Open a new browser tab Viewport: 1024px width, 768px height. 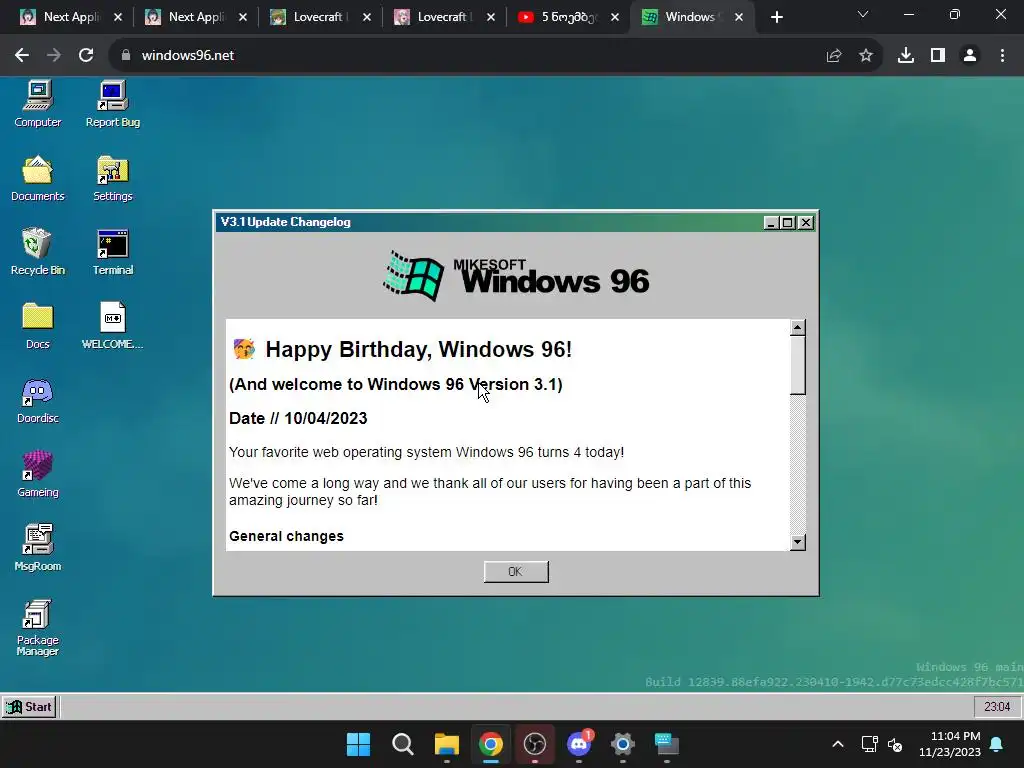coord(776,17)
